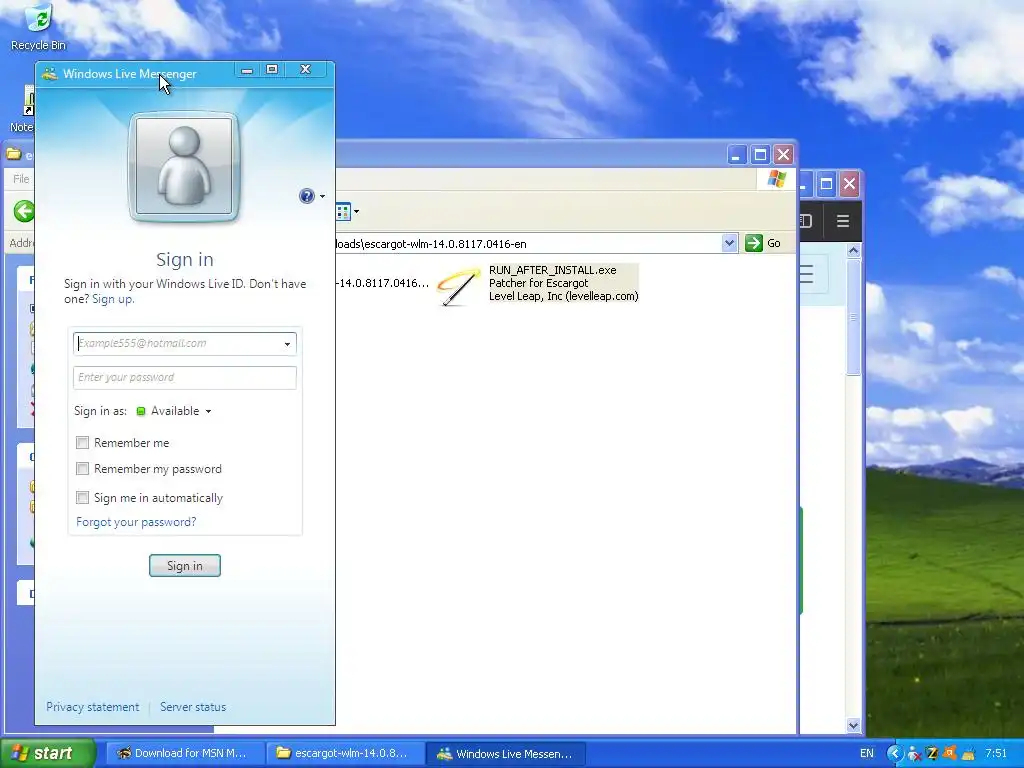The height and width of the screenshot is (768, 1024).
Task: Open the Views dropdown arrow in Explorer
Action: (x=356, y=212)
